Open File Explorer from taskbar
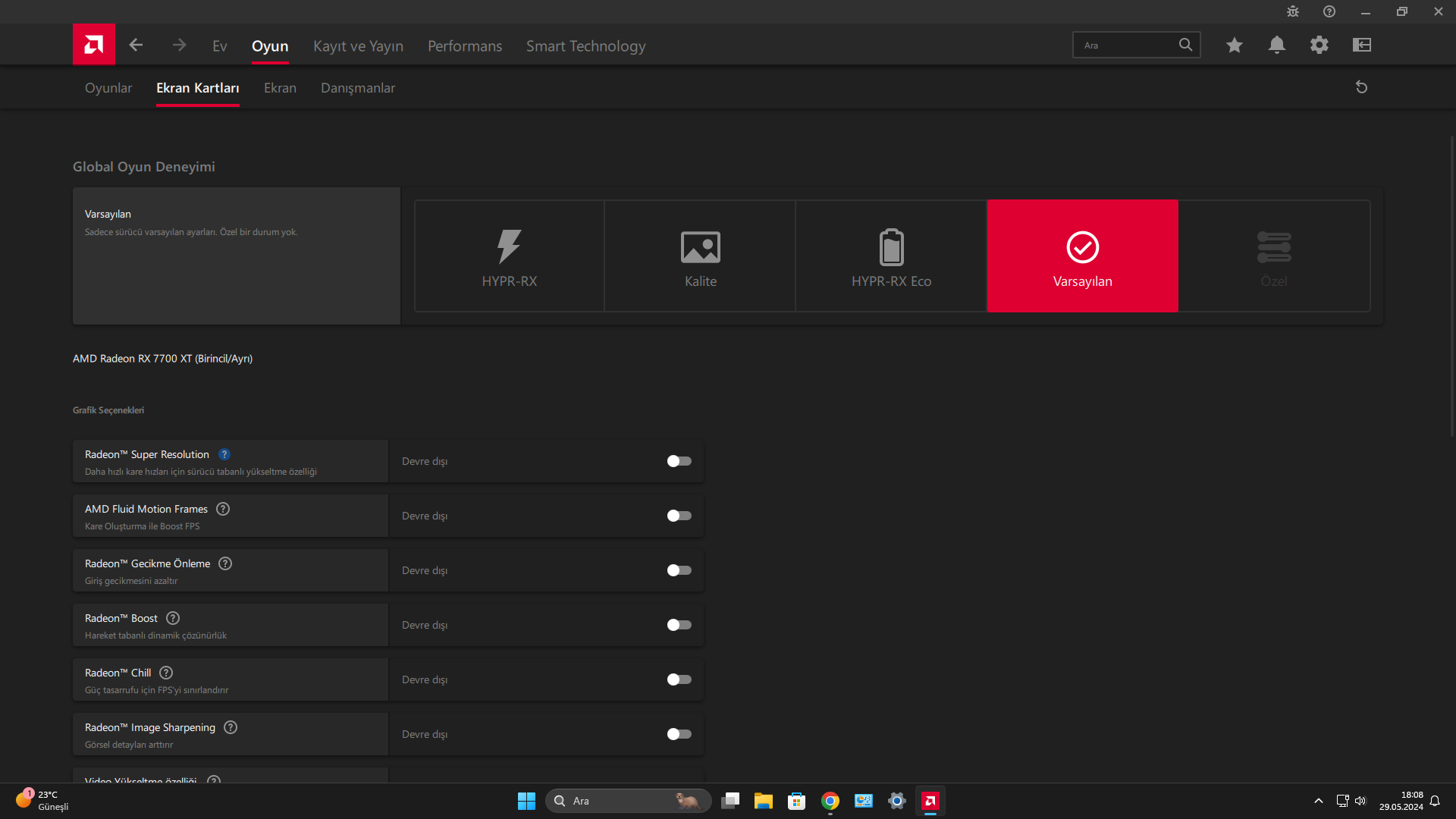Viewport: 1456px width, 819px height. tap(764, 801)
